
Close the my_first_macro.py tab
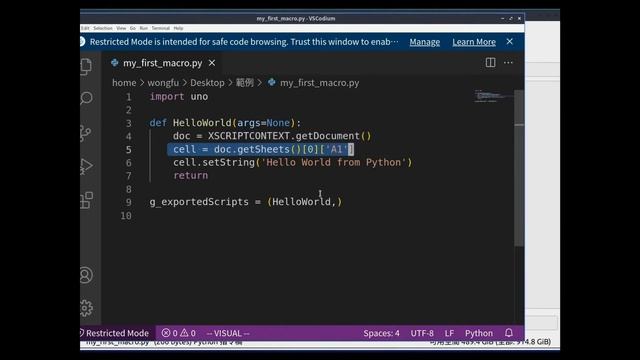tap(212, 63)
